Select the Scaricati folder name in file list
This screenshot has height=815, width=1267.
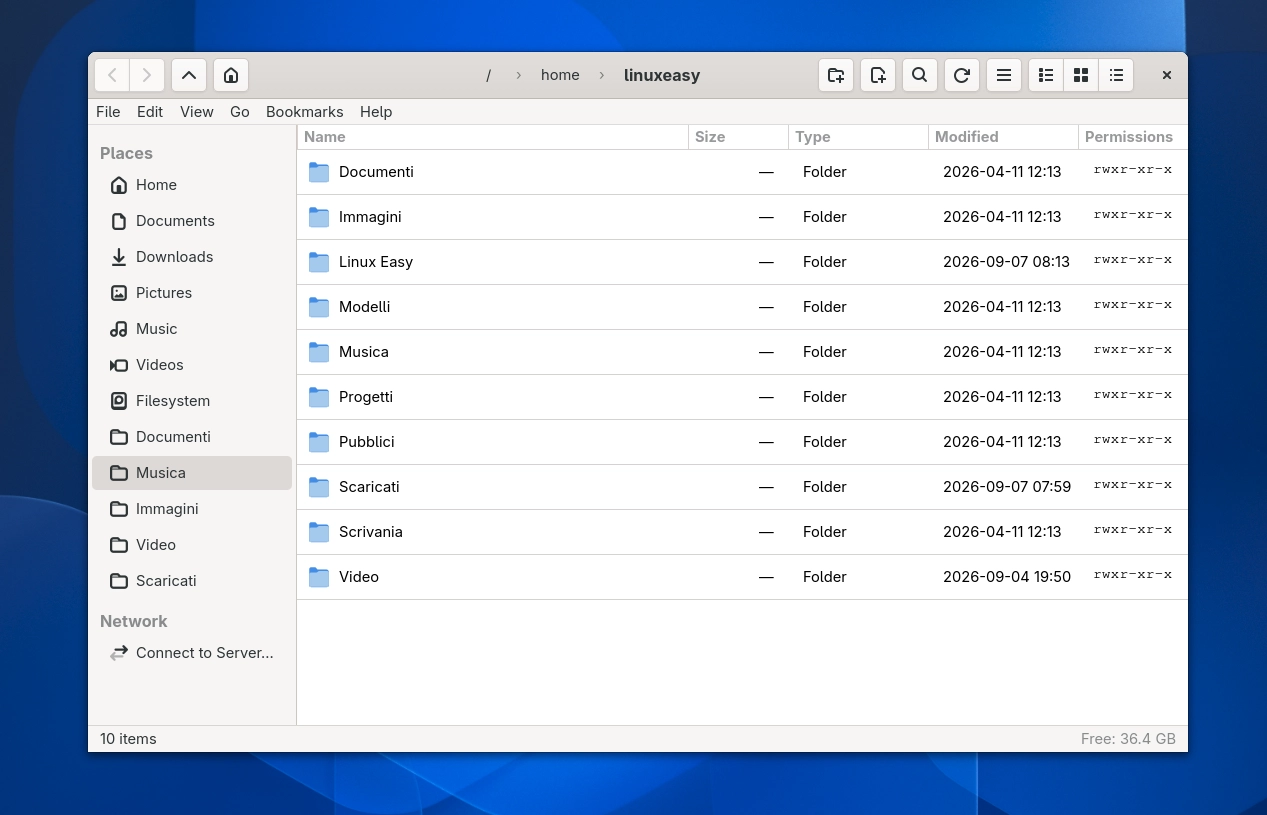[x=369, y=487]
